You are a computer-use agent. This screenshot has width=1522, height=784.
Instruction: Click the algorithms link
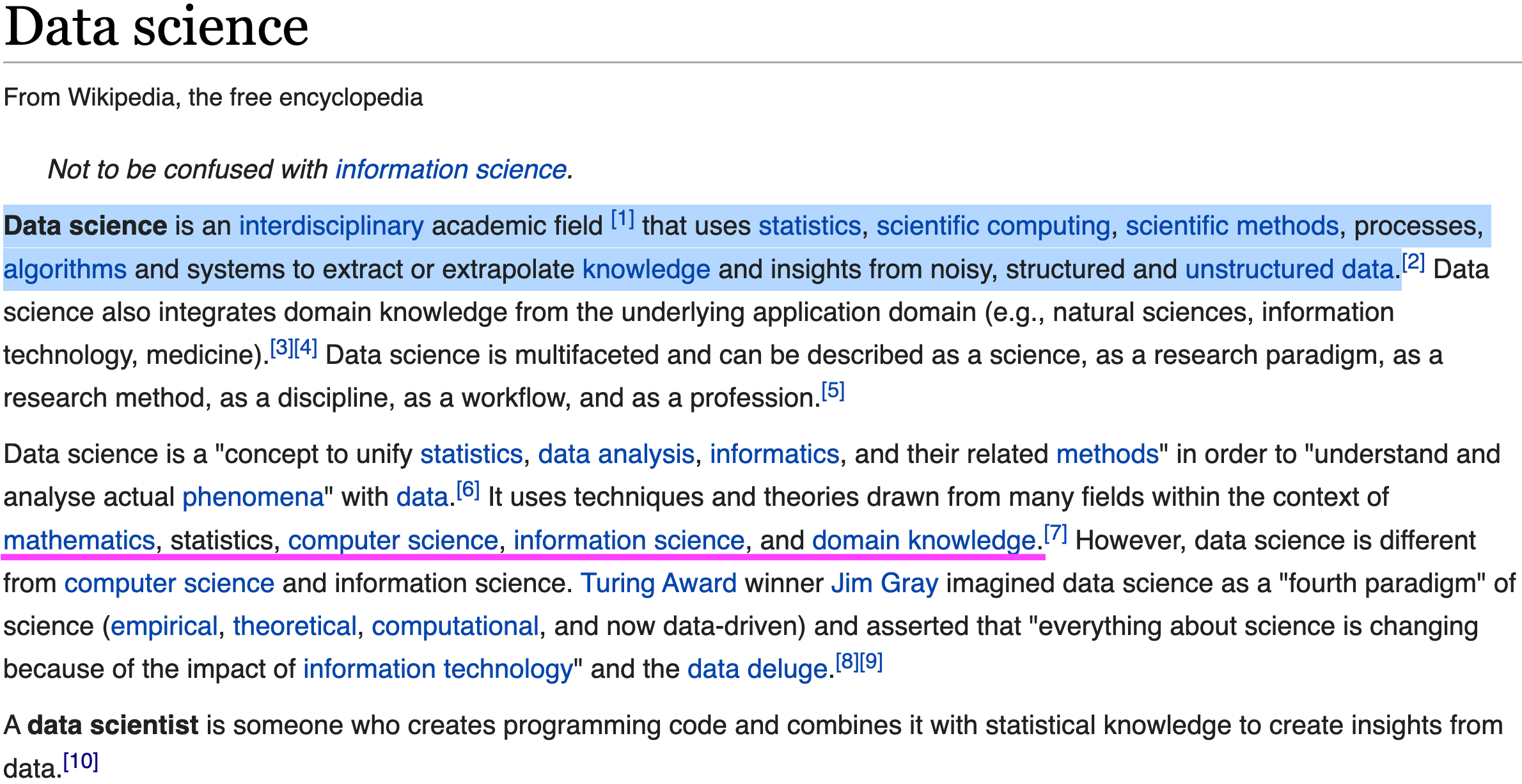click(x=65, y=269)
